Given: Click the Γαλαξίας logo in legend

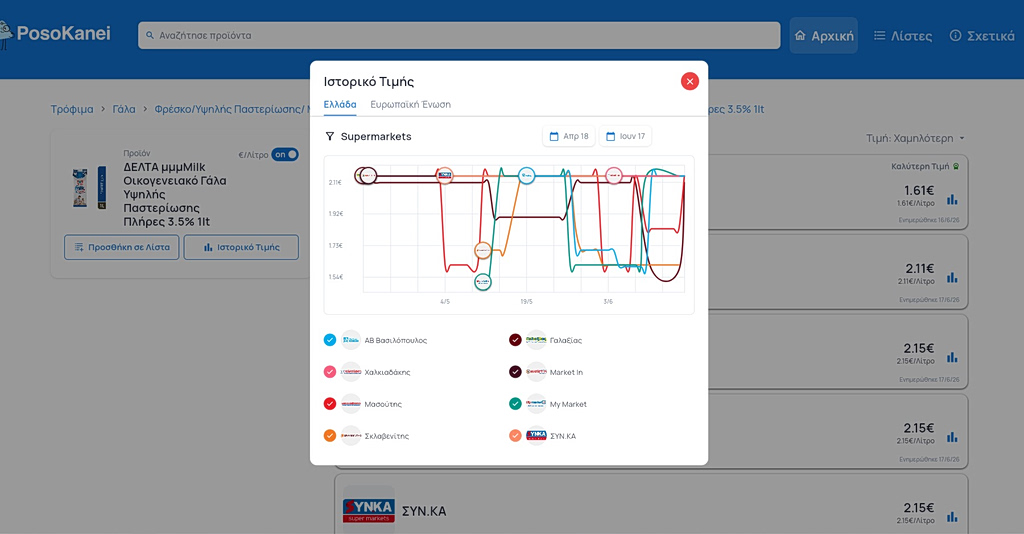Looking at the screenshot, I should coord(536,340).
